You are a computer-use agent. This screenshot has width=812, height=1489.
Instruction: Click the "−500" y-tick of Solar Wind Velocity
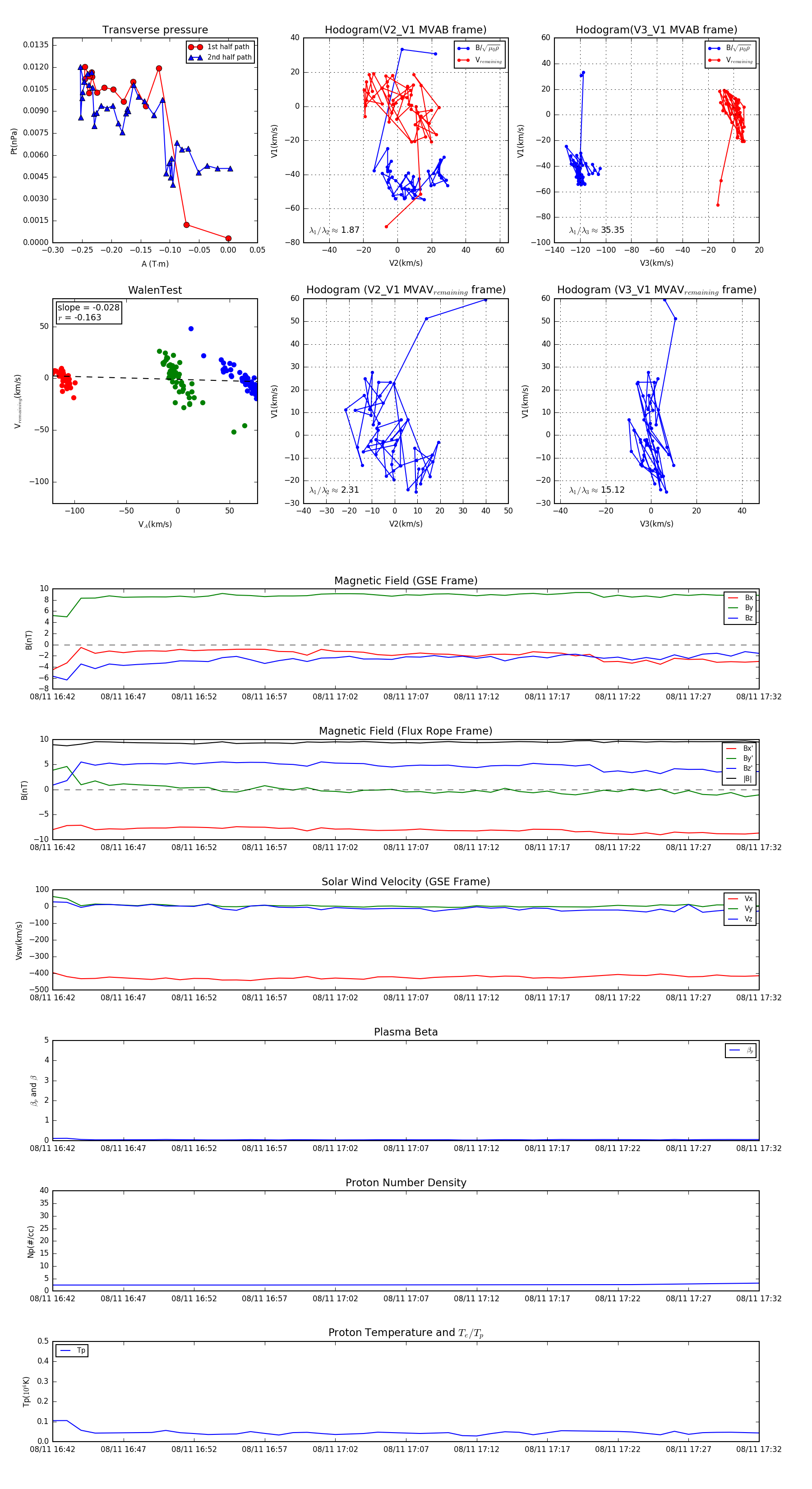pos(38,989)
